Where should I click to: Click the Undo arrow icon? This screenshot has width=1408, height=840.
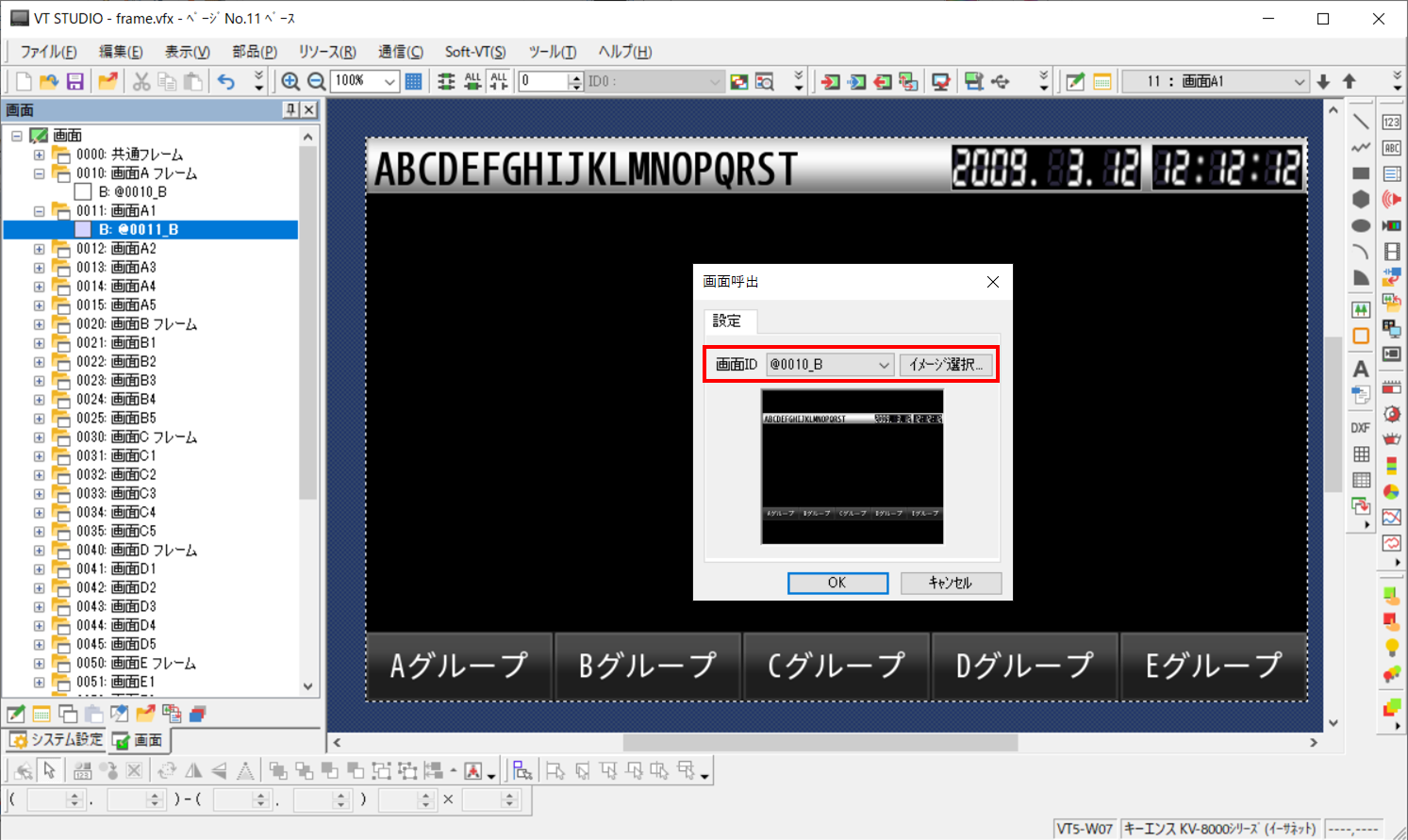tap(226, 82)
